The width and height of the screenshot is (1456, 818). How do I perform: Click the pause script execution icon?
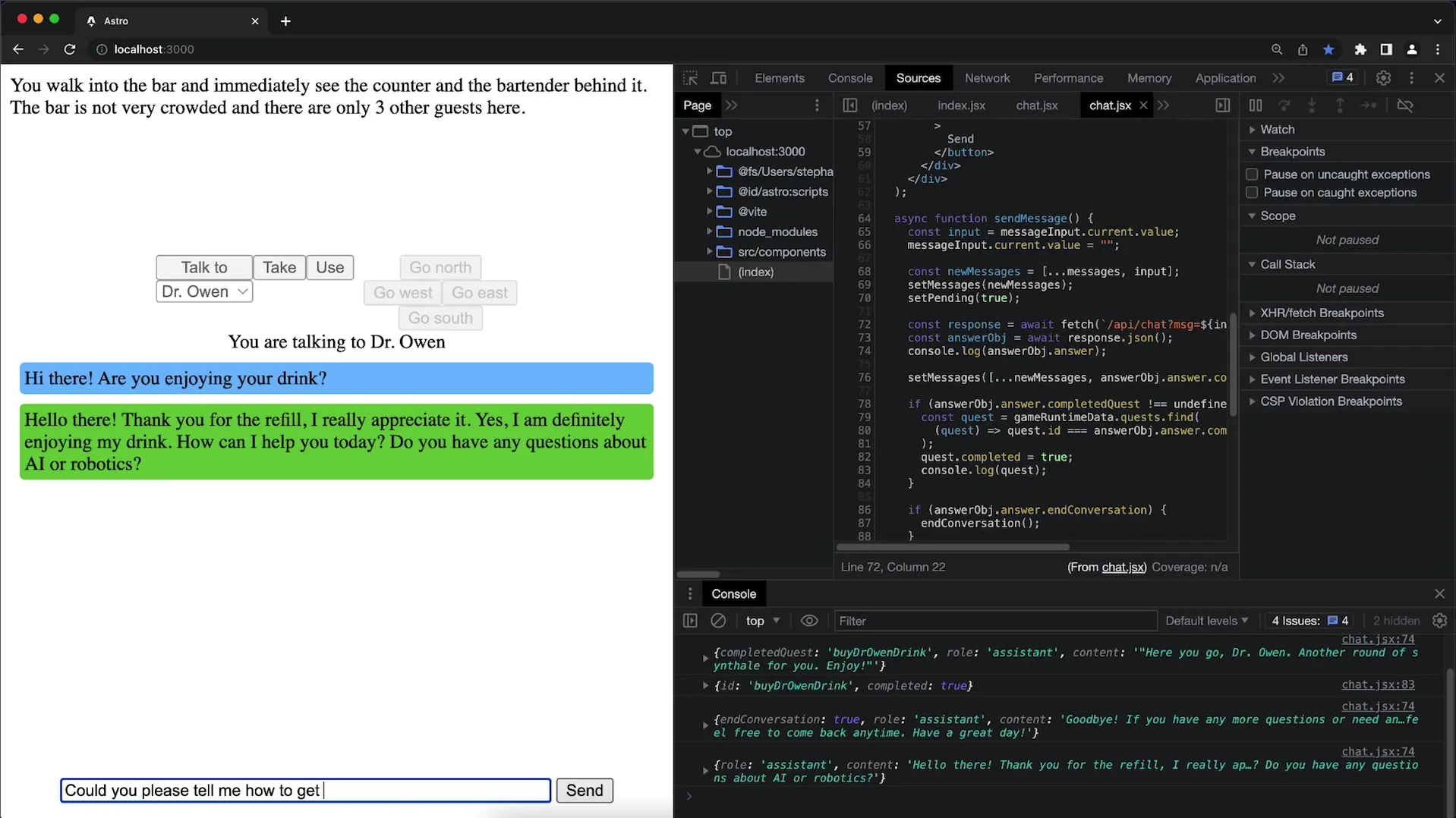(x=1256, y=105)
